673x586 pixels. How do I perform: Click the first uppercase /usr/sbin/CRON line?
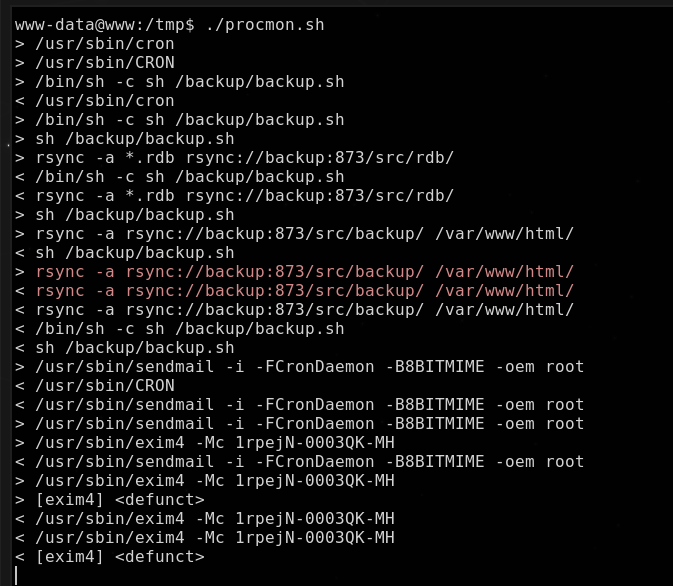coord(95,63)
